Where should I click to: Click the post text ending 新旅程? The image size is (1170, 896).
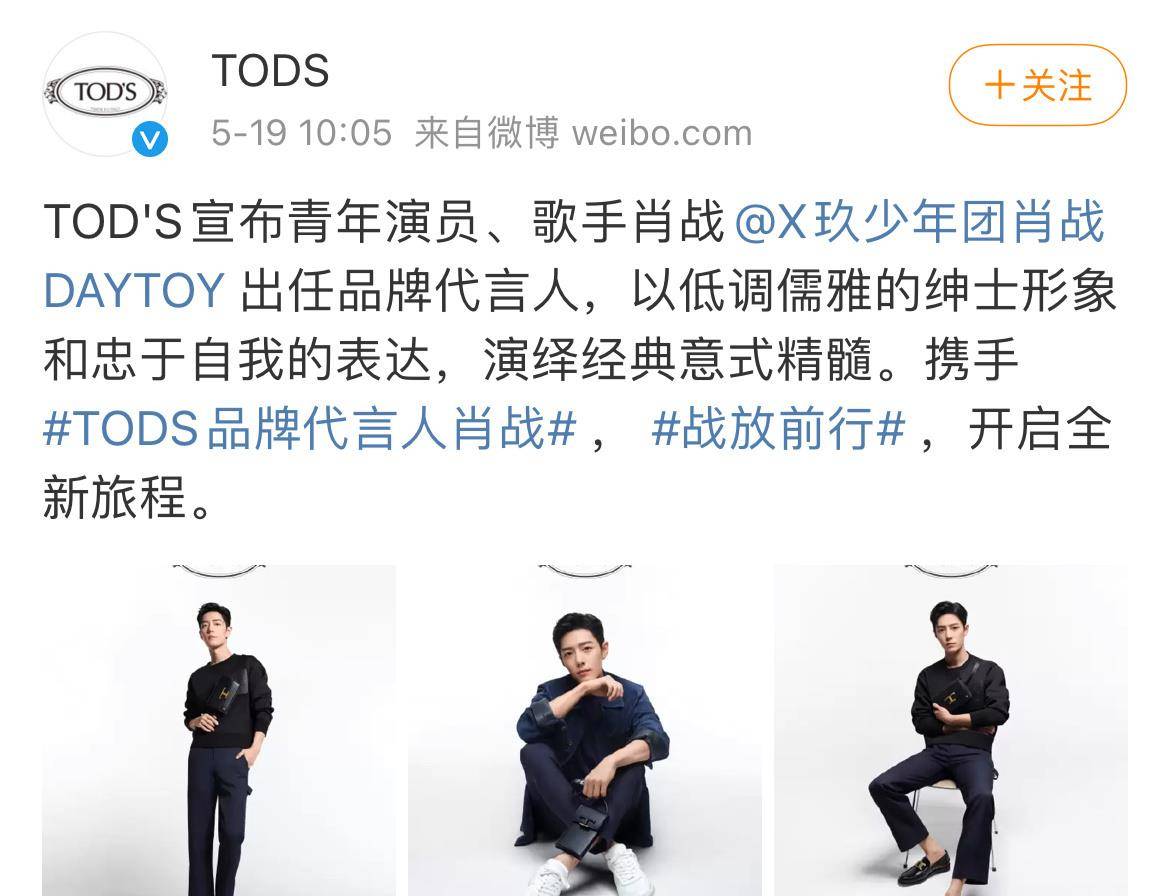point(128,498)
